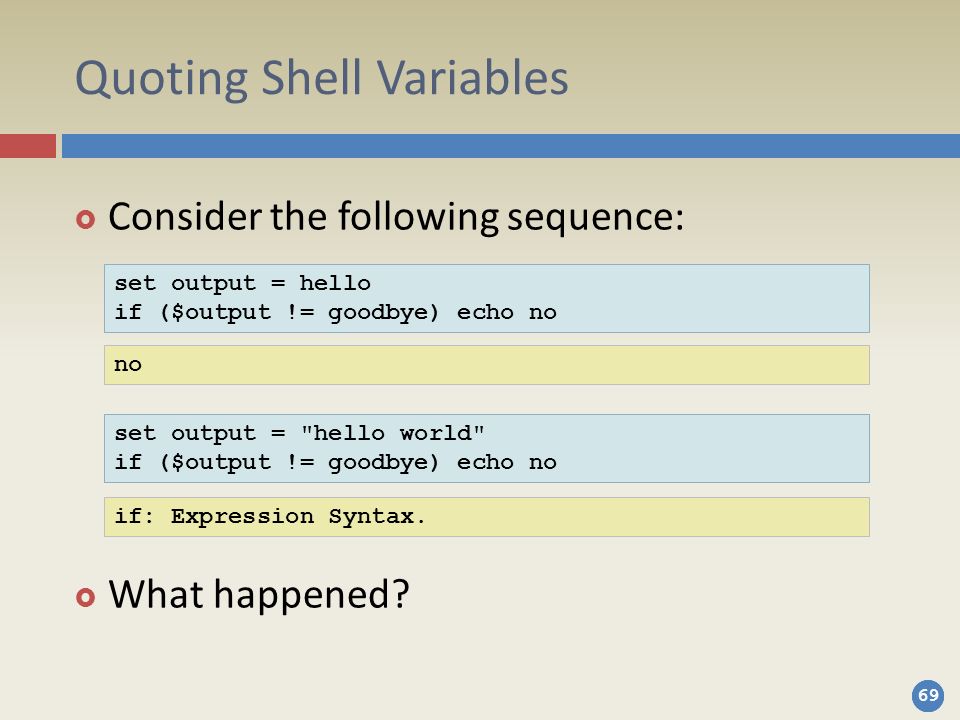Click the blue horizontal divider bar
The width and height of the screenshot is (960, 720).
[511, 146]
